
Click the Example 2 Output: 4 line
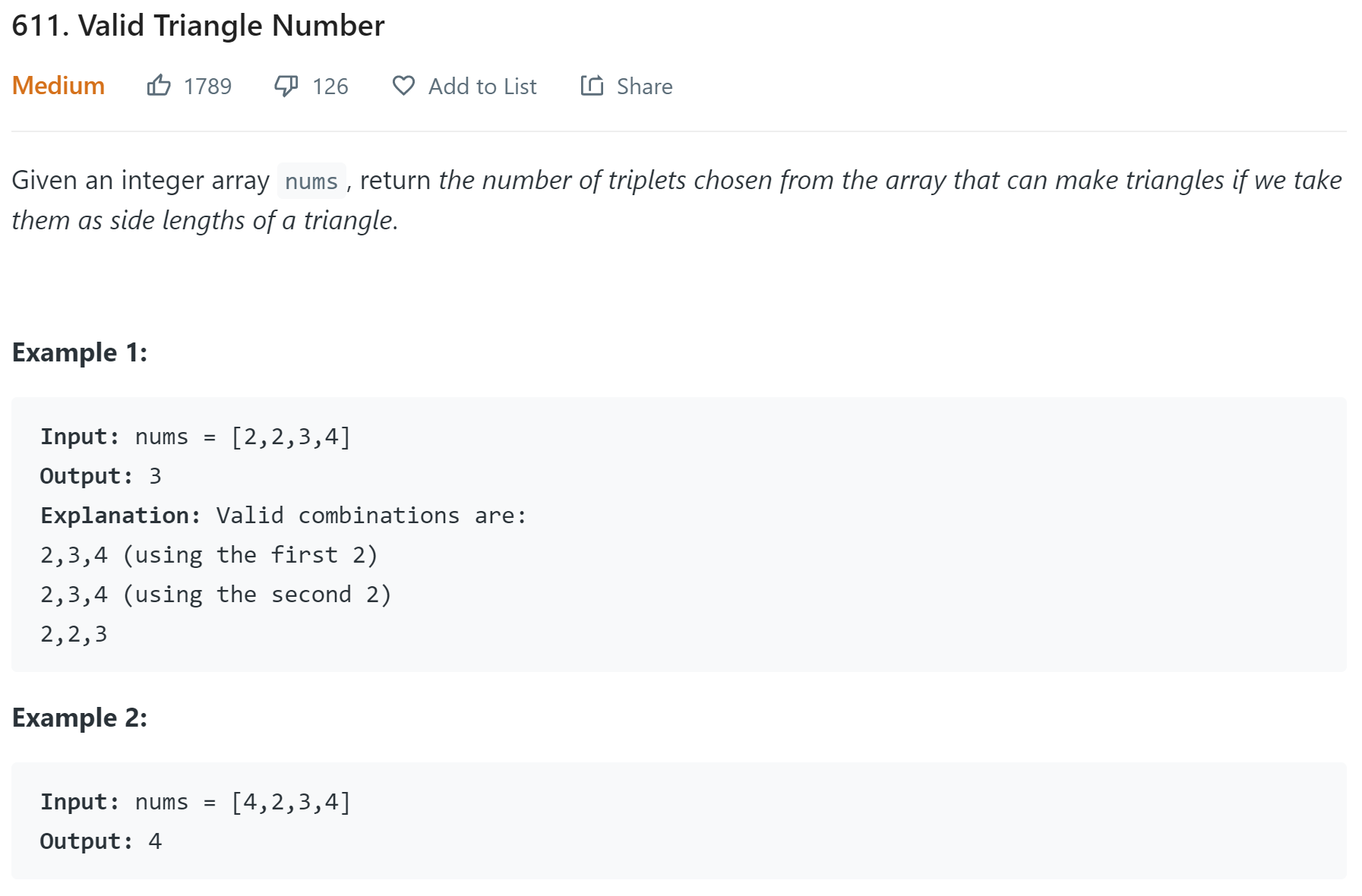coord(100,841)
